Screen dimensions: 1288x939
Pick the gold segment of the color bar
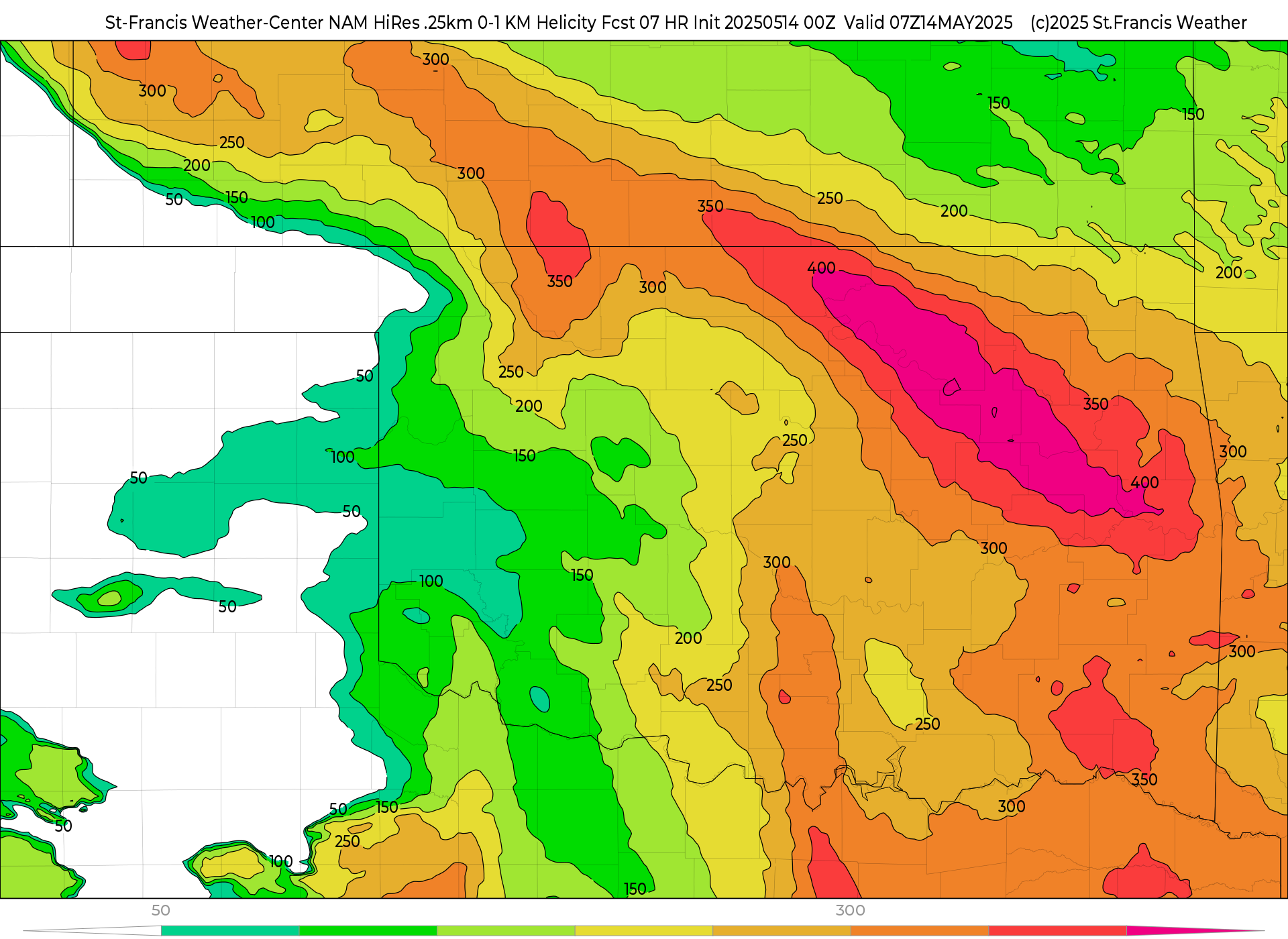(x=782, y=930)
